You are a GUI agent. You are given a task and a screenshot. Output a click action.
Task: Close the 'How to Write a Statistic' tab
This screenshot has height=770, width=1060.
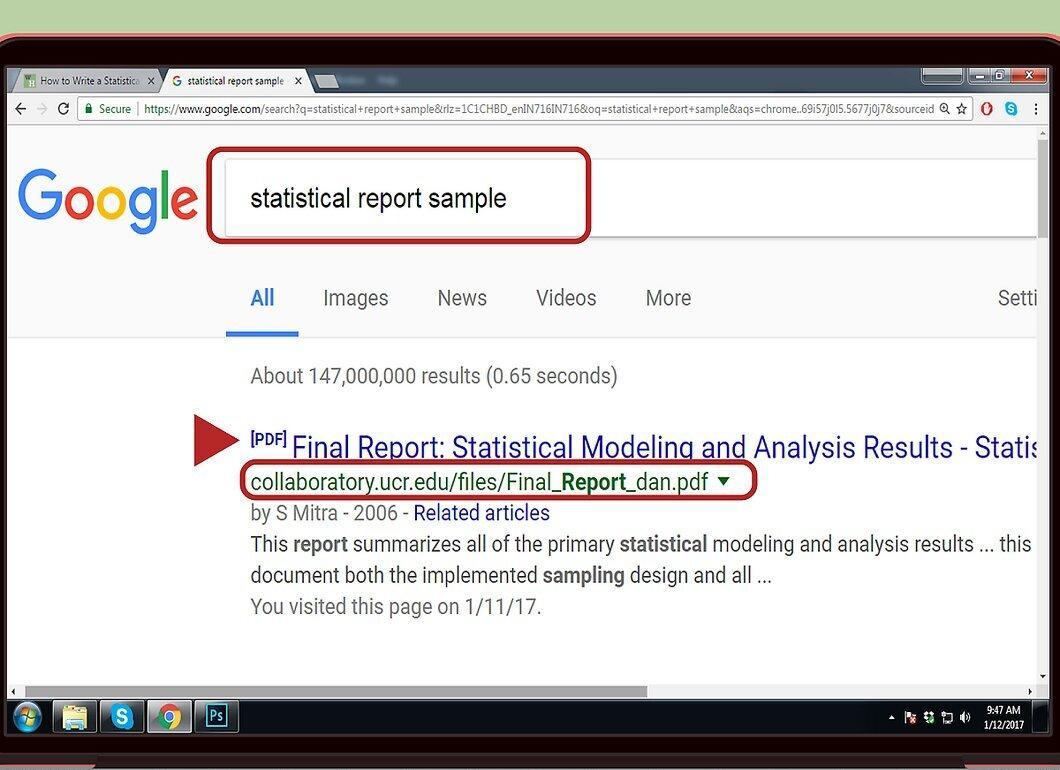click(151, 81)
